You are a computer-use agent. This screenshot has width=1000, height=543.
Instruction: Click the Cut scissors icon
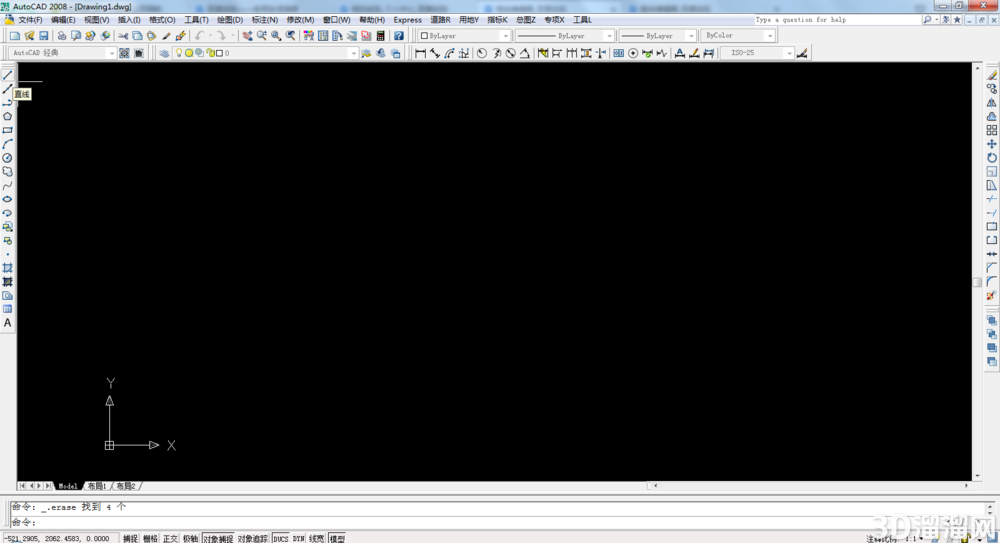(x=123, y=36)
